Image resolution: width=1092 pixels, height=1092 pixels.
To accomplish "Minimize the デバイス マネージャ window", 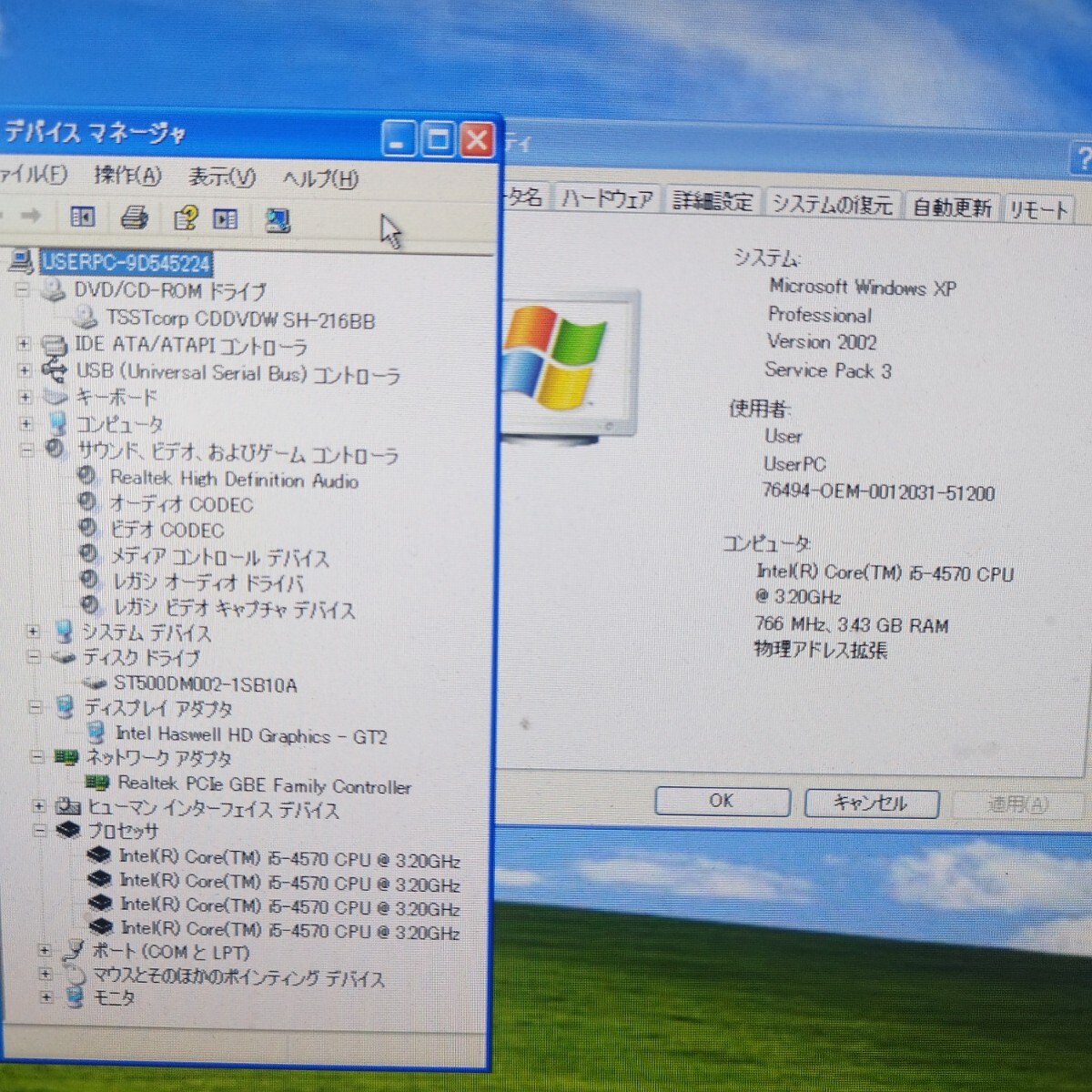I will [x=398, y=139].
